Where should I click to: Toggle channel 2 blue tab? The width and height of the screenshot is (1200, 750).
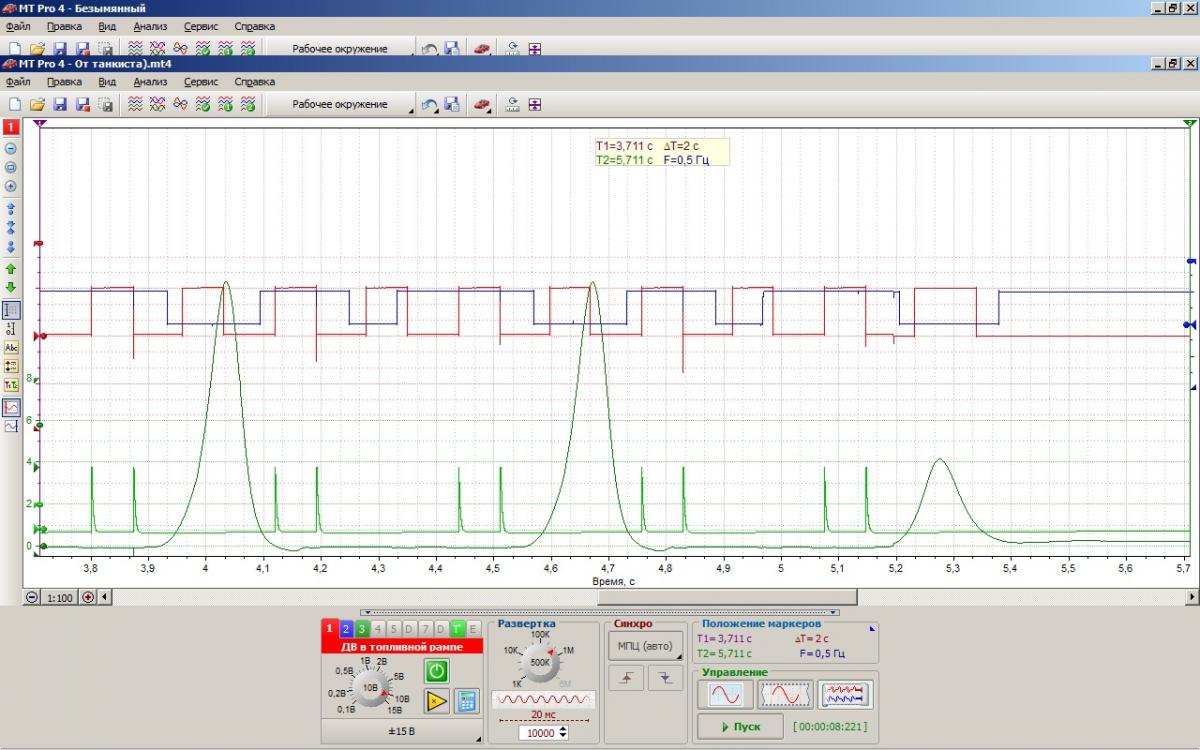click(x=346, y=628)
